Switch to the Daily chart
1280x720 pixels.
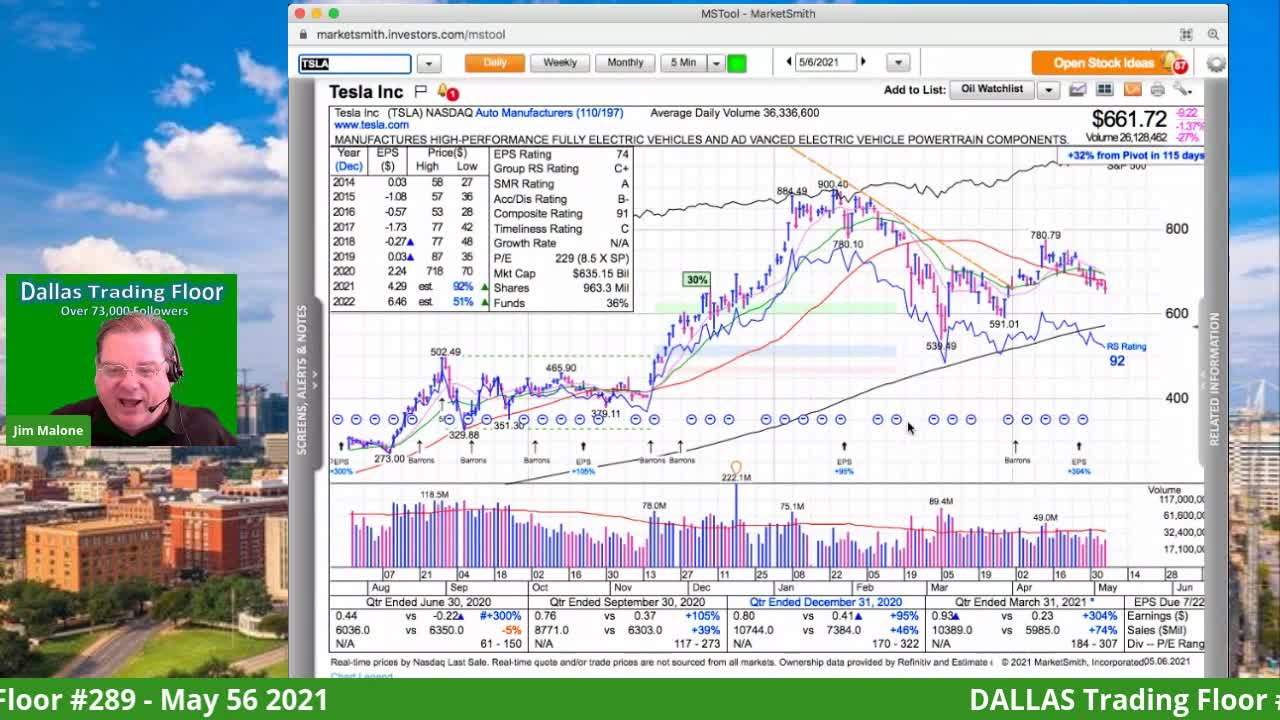(495, 63)
